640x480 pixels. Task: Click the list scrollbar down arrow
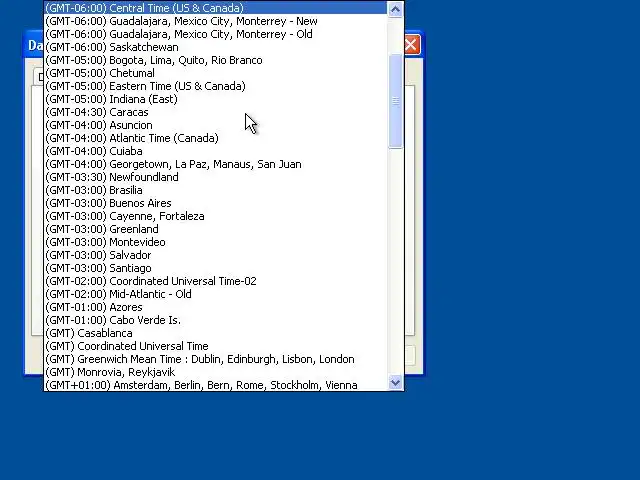(395, 383)
